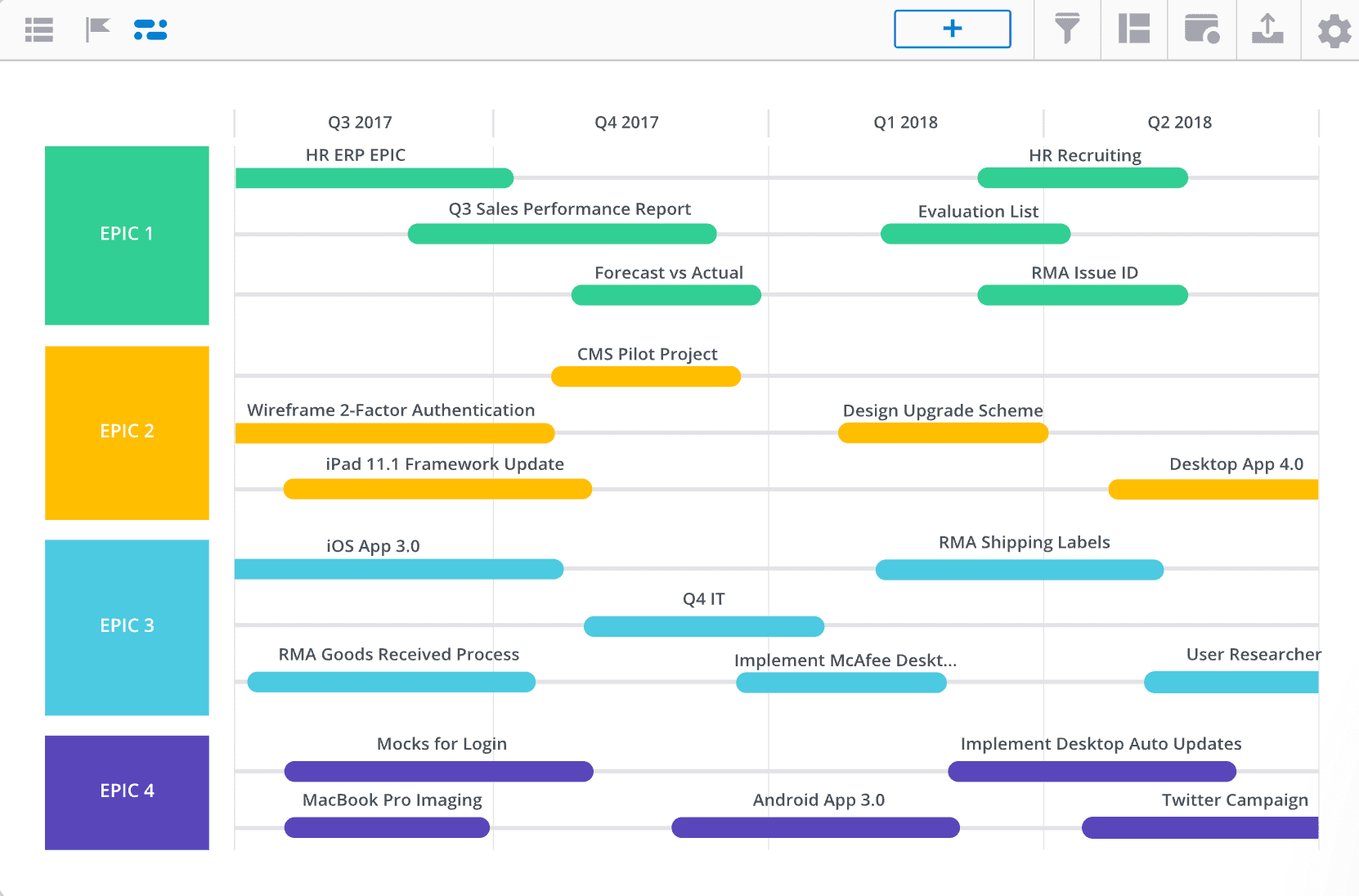The image size is (1359, 896).
Task: Open the layout panel icon
Action: point(1134,29)
